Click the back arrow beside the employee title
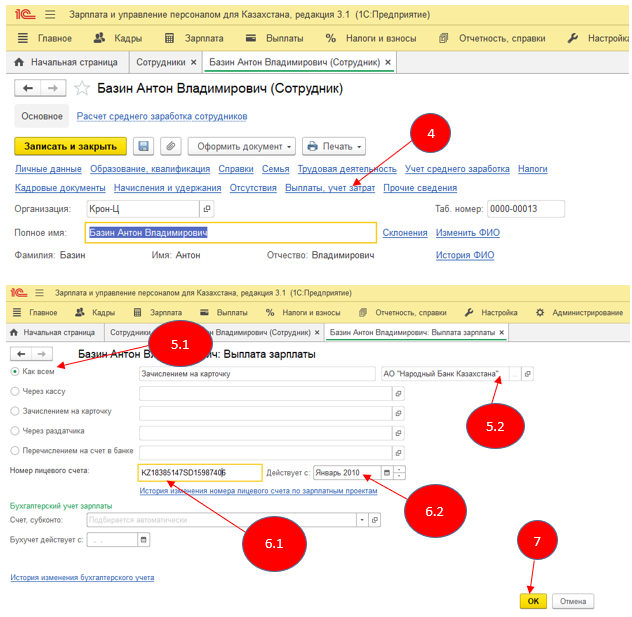Image resolution: width=632 pixels, height=617 pixels. click(x=27, y=88)
